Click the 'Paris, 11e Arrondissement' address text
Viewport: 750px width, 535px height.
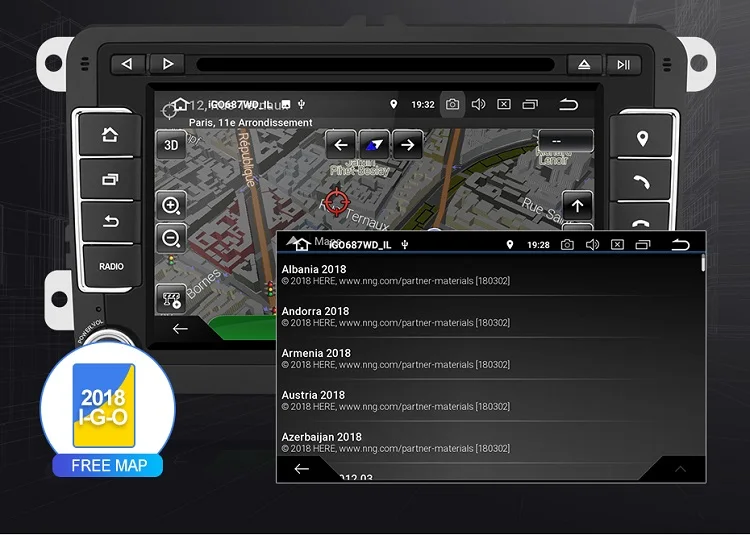(251, 122)
